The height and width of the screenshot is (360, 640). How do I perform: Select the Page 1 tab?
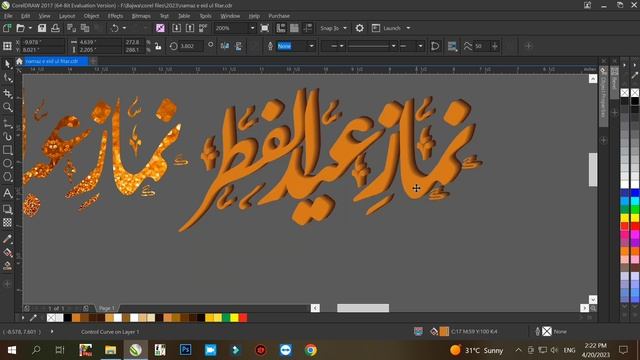(x=107, y=308)
